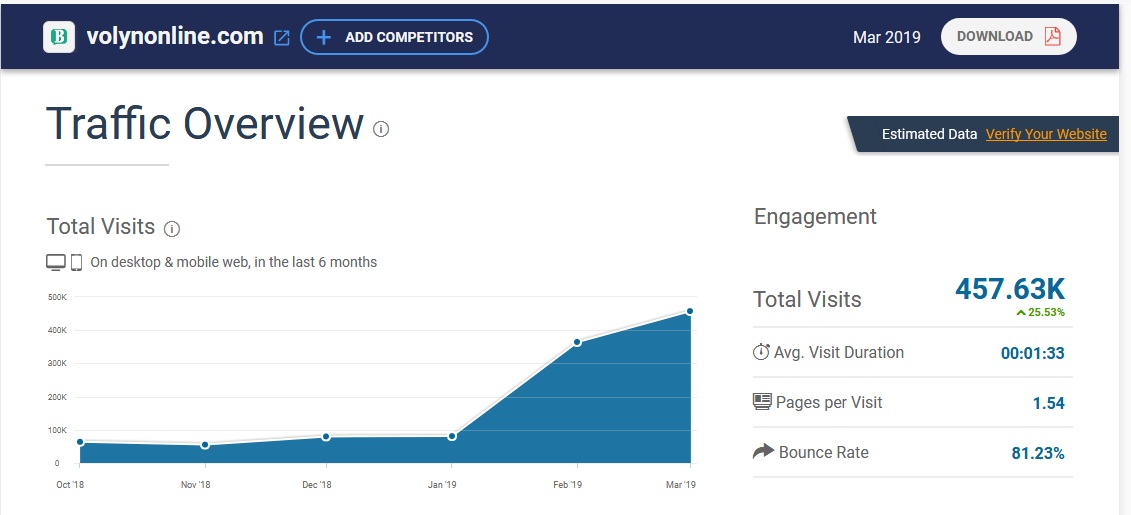Click the Jan '19 data point on the chart

[x=452, y=436]
